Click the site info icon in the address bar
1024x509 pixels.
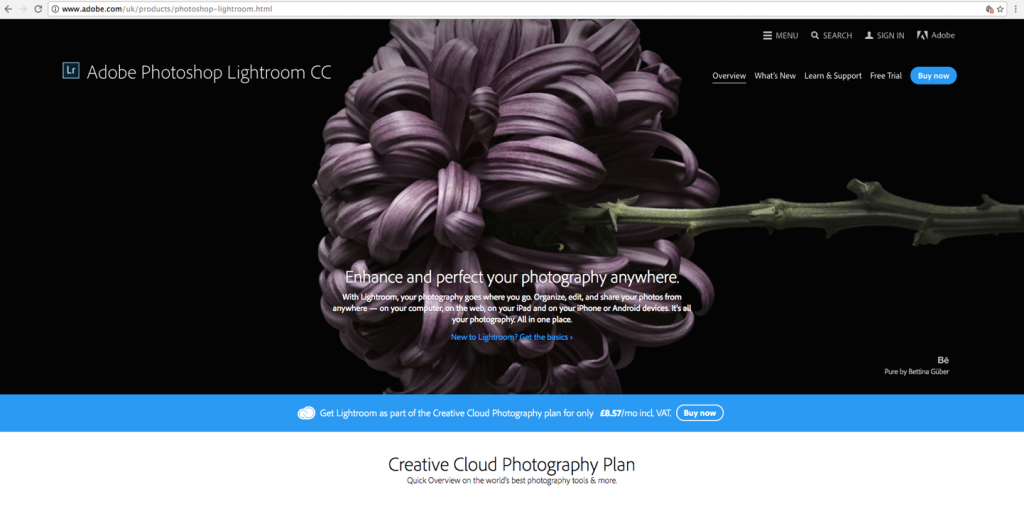pyautogui.click(x=55, y=9)
